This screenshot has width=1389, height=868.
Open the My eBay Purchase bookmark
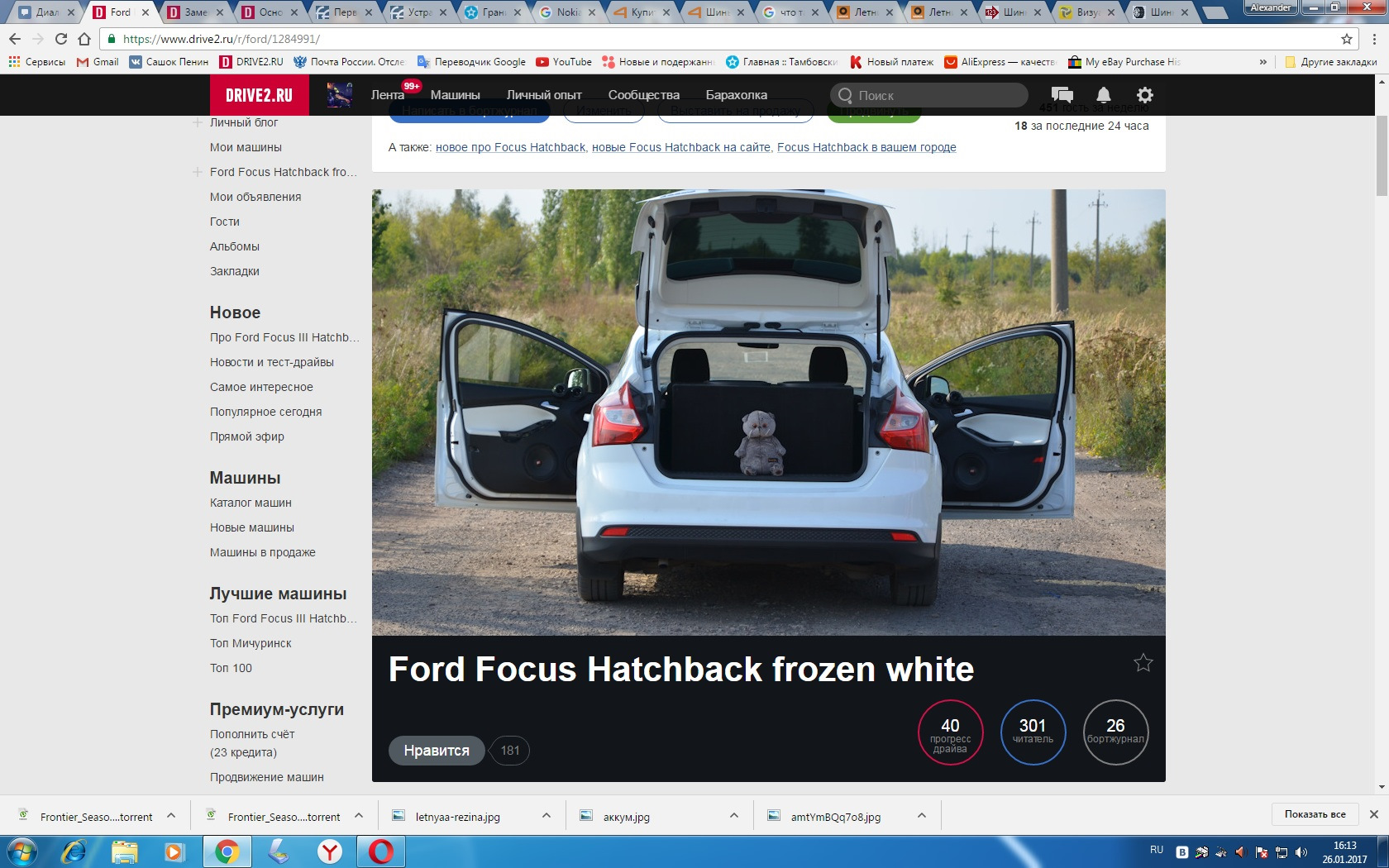(1124, 62)
